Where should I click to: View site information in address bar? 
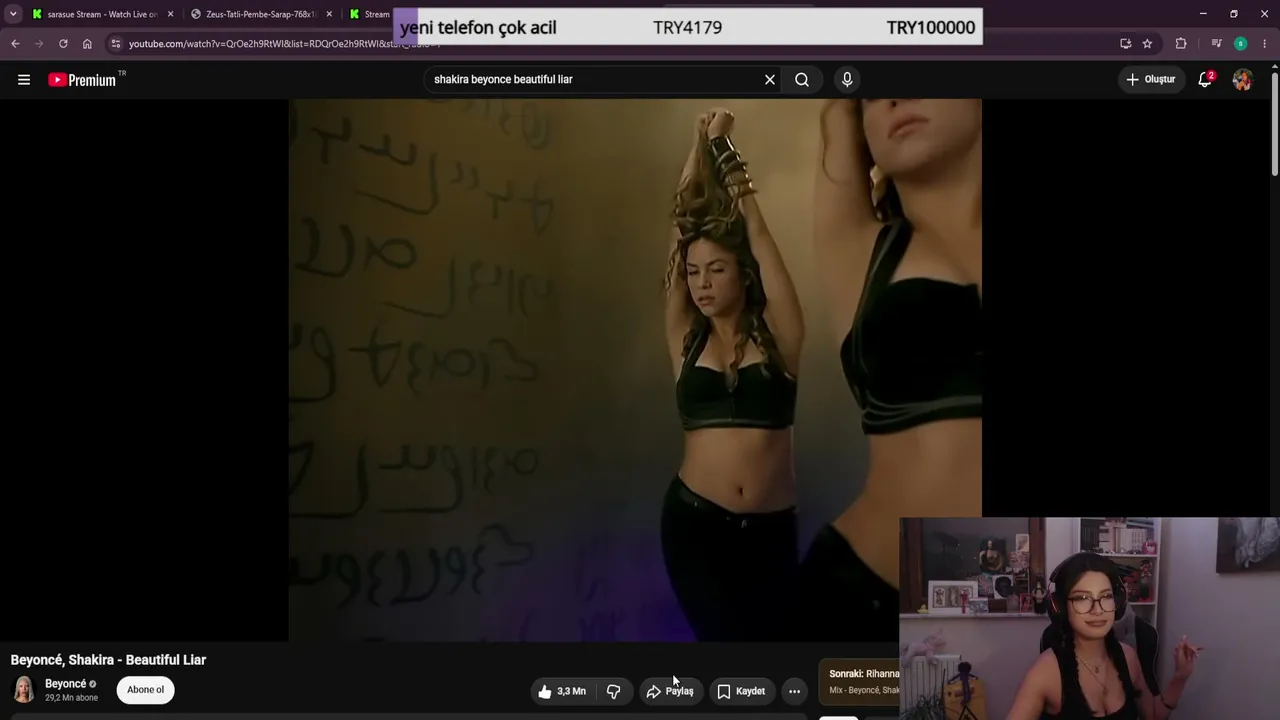[x=116, y=44]
